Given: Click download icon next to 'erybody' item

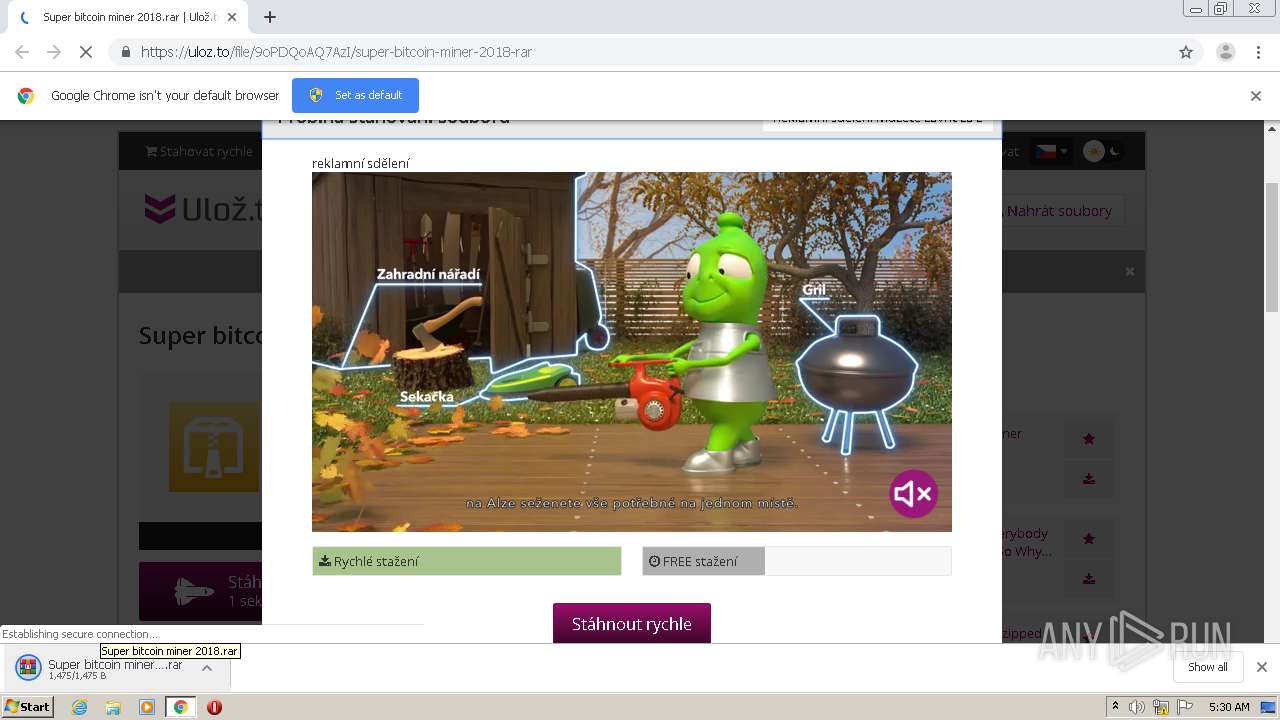Looking at the screenshot, I should click(1089, 578).
